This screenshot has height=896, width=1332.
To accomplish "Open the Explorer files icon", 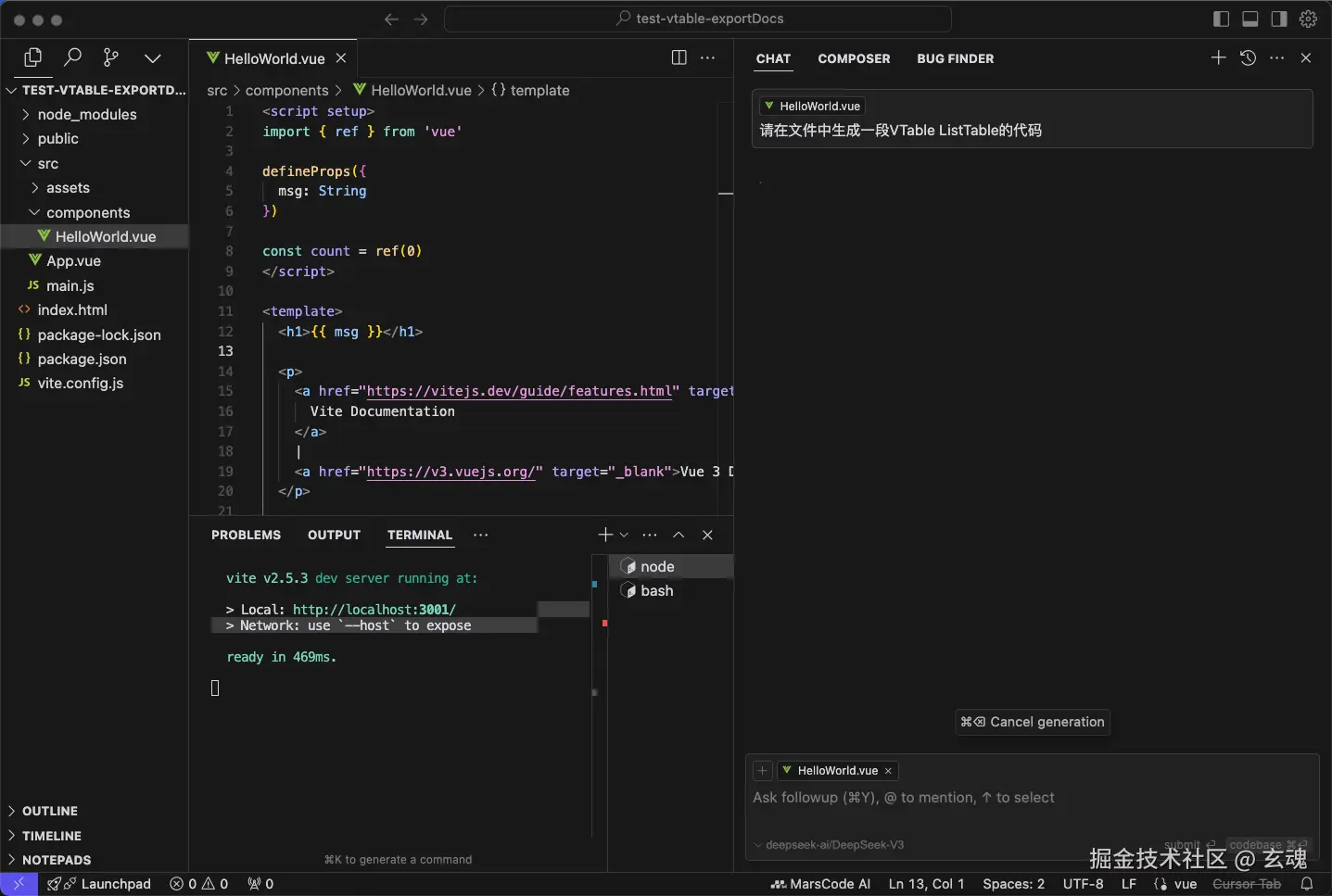I will pyautogui.click(x=33, y=57).
